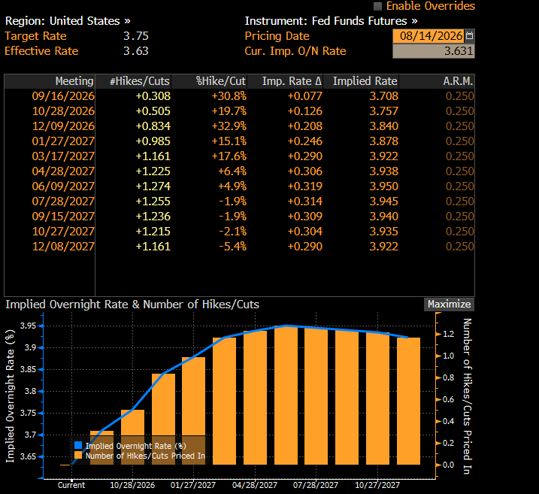Select meeting date 12/09/2026
Viewport: 539px width, 494px height.
coord(63,126)
